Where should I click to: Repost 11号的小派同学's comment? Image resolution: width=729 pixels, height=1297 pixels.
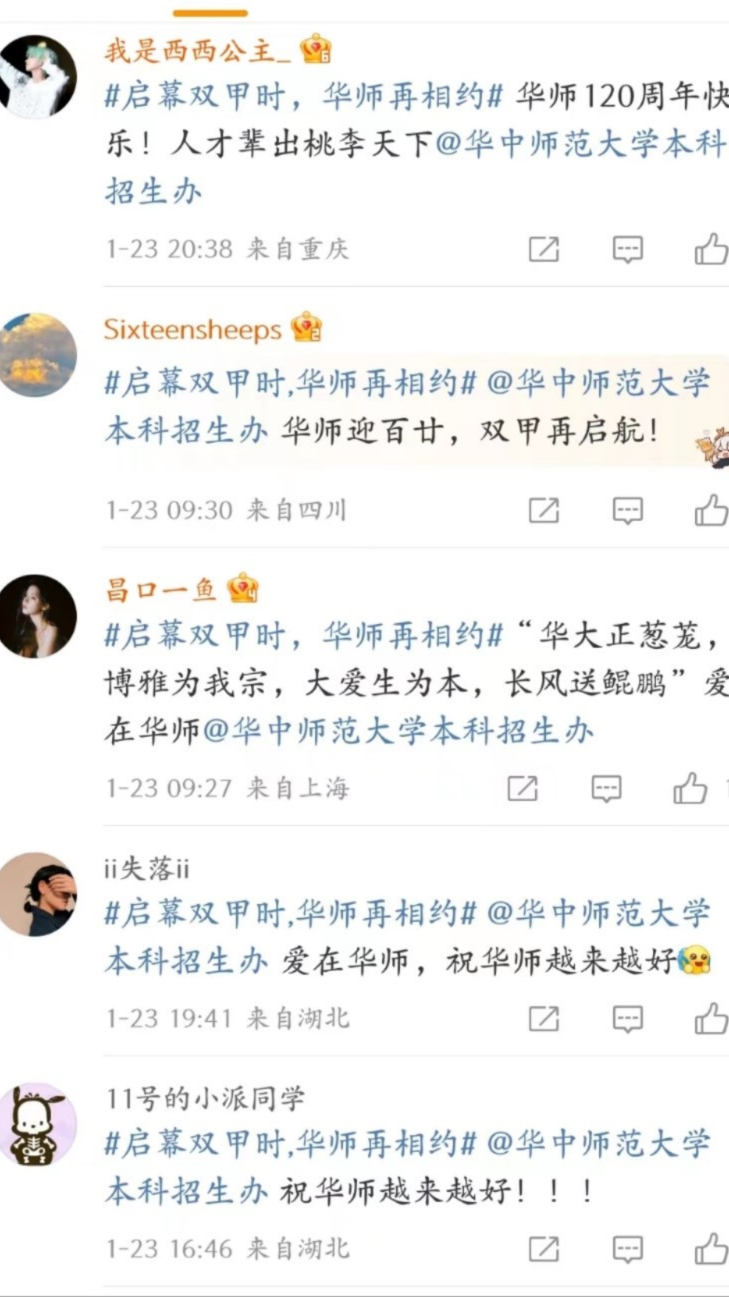[544, 1248]
